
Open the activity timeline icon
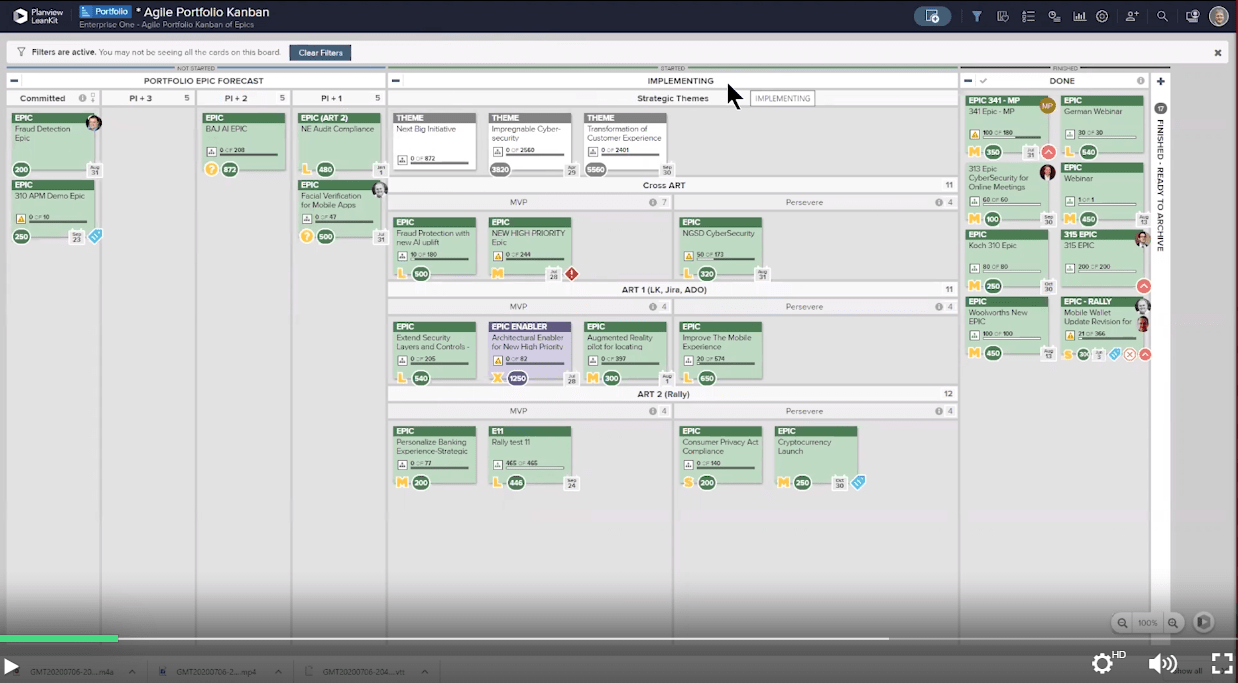pos(1054,16)
